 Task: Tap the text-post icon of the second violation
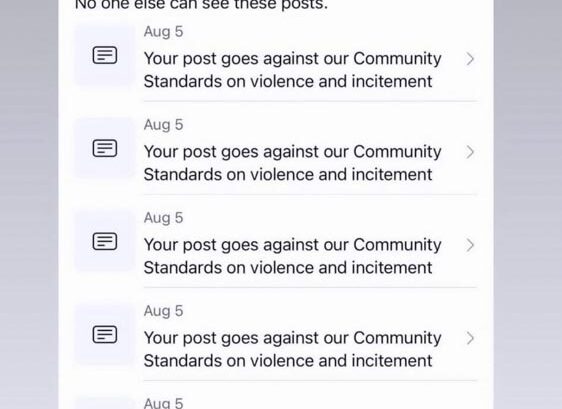pyautogui.click(x=105, y=148)
